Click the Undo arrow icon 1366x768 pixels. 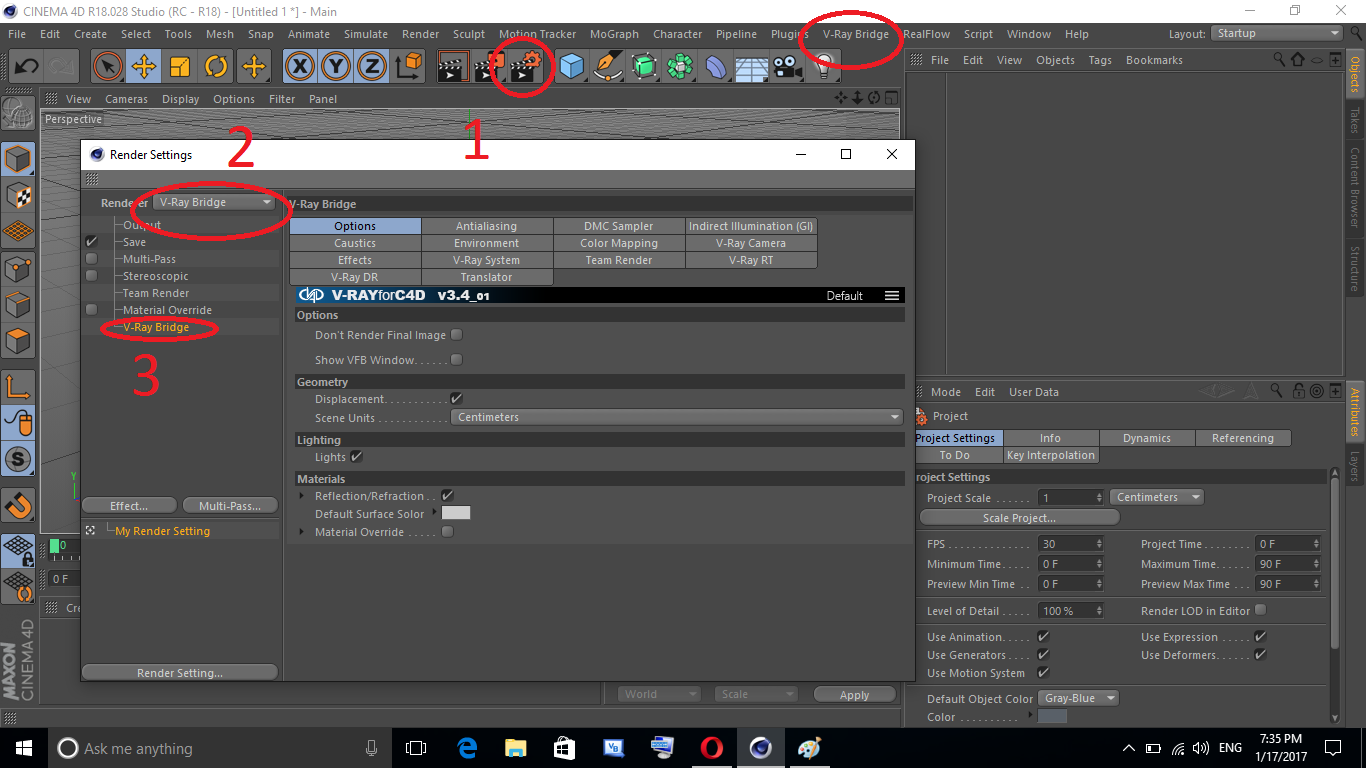27,67
